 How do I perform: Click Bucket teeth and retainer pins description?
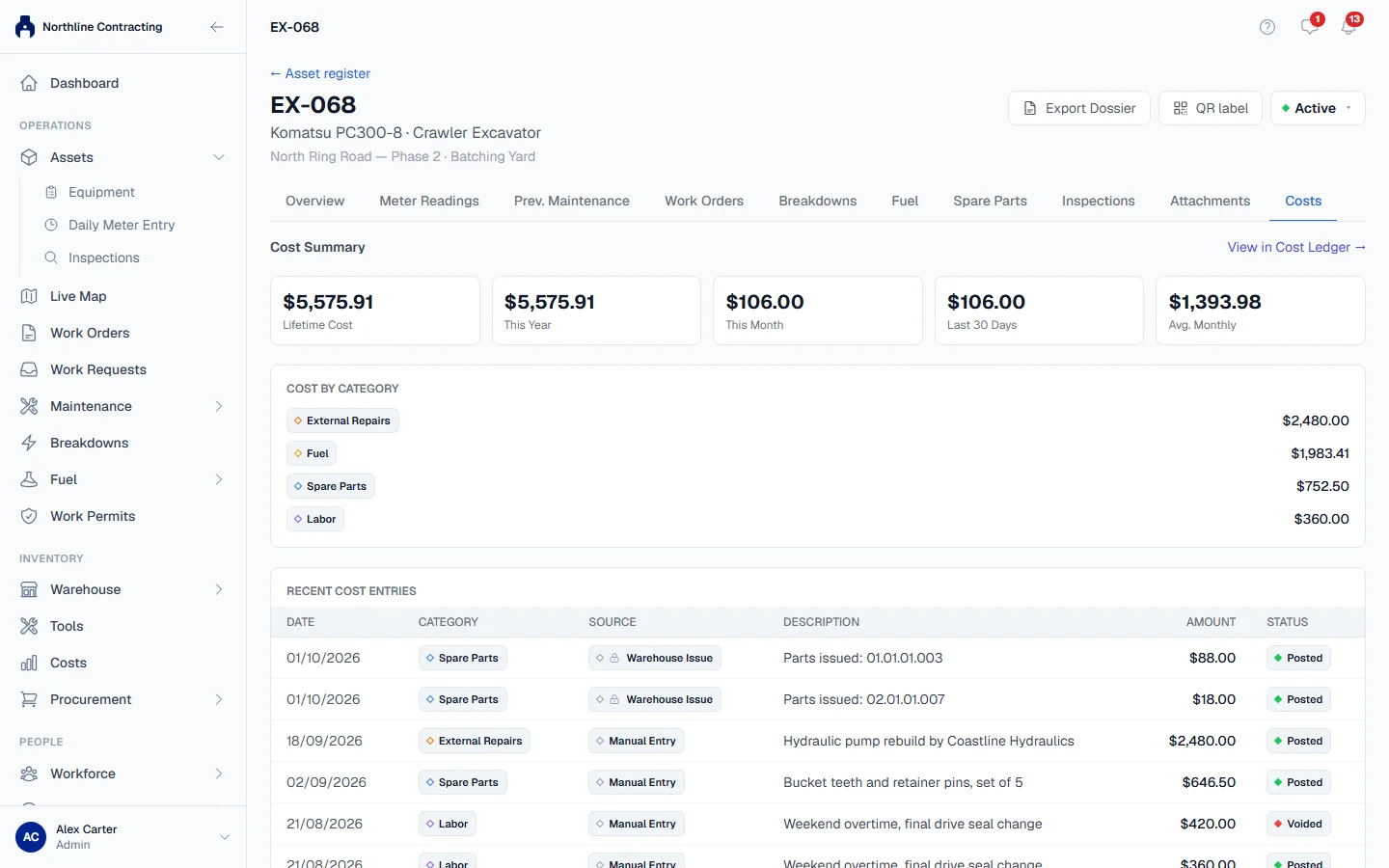pyautogui.click(x=903, y=782)
